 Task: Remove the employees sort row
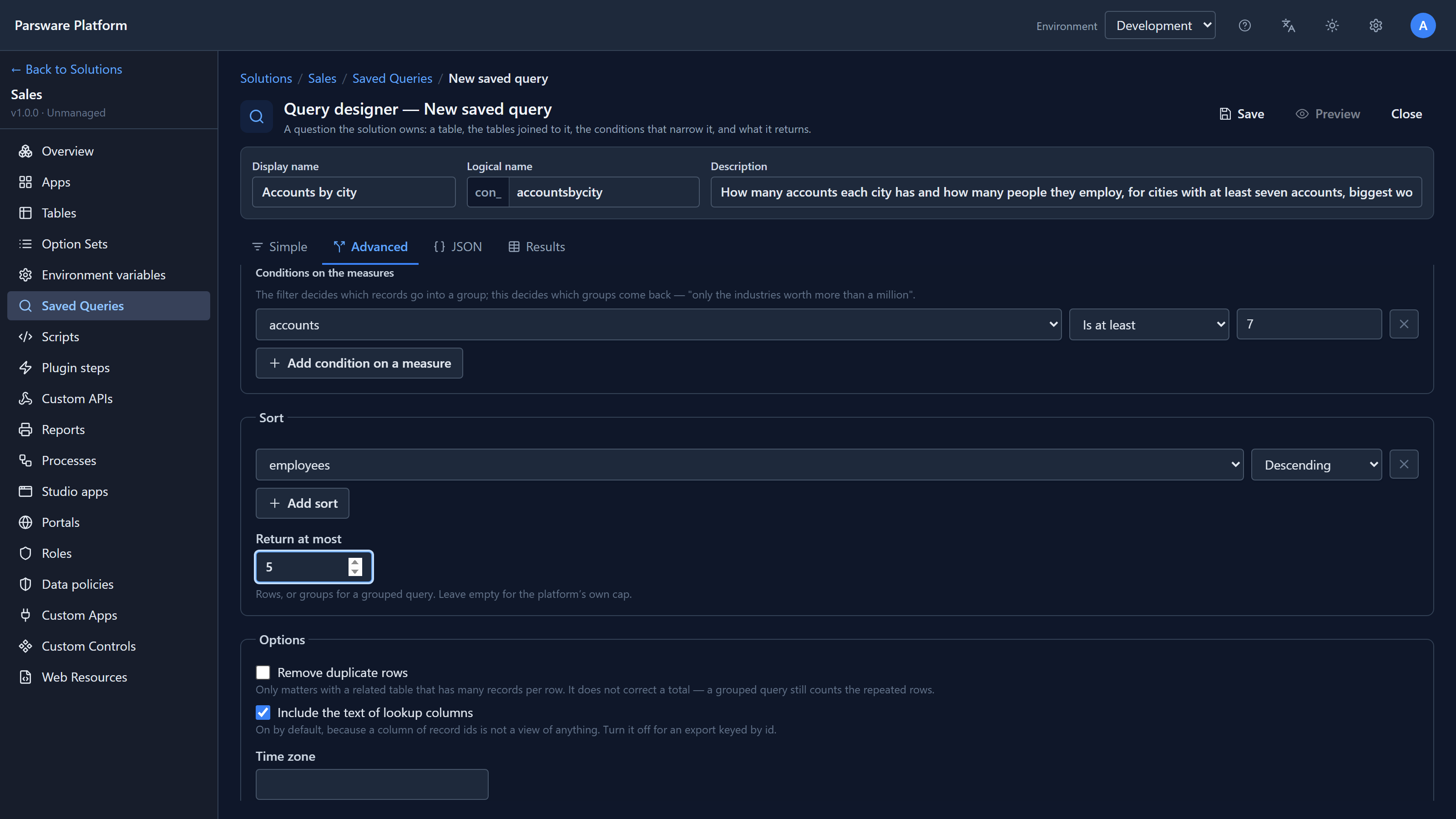(1404, 465)
